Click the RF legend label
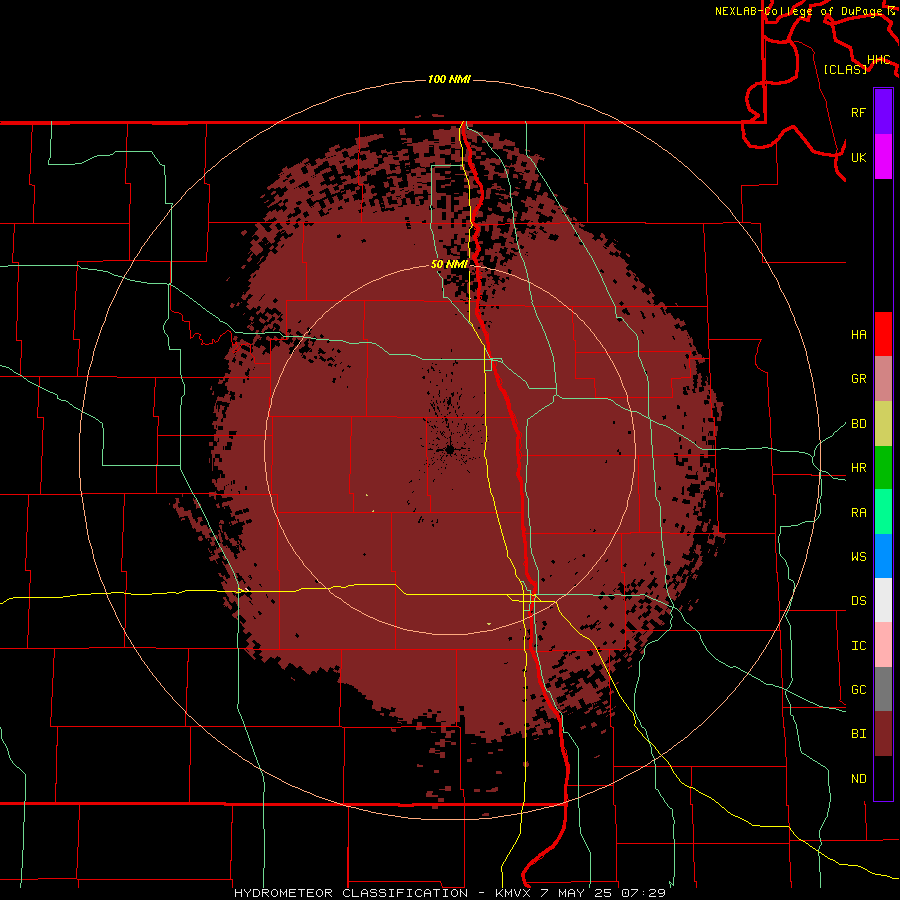Image resolution: width=900 pixels, height=900 pixels. (x=859, y=112)
